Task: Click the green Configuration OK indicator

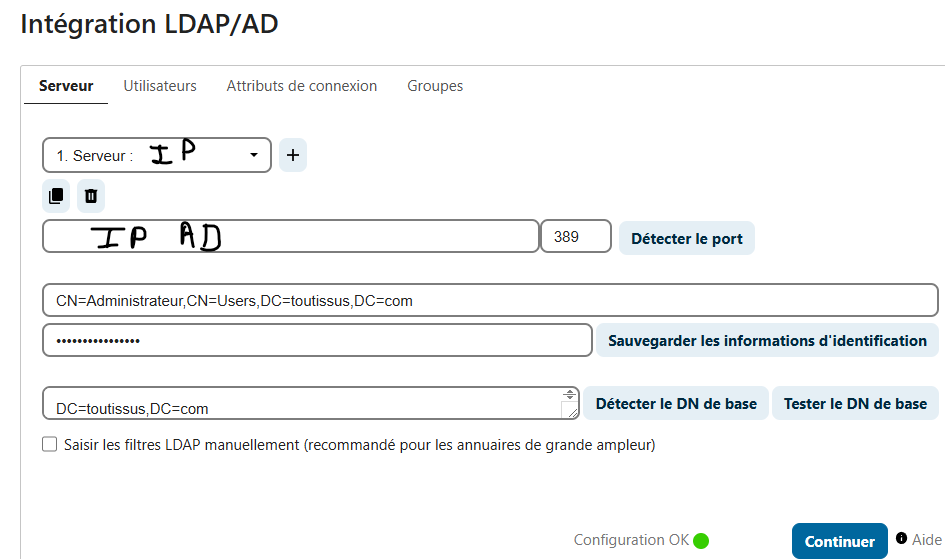Action: pyautogui.click(x=701, y=541)
